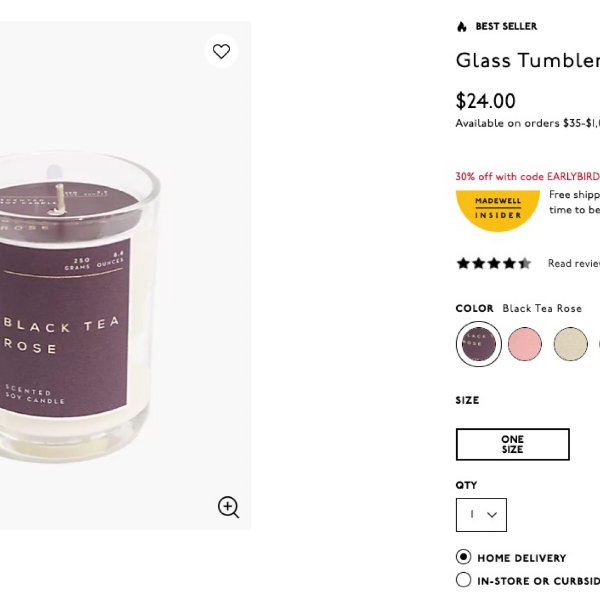Open the Read reviews link

coord(574,263)
